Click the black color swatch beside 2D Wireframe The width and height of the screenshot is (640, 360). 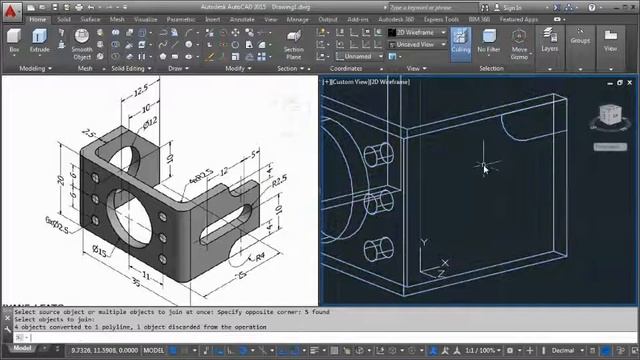click(392, 32)
